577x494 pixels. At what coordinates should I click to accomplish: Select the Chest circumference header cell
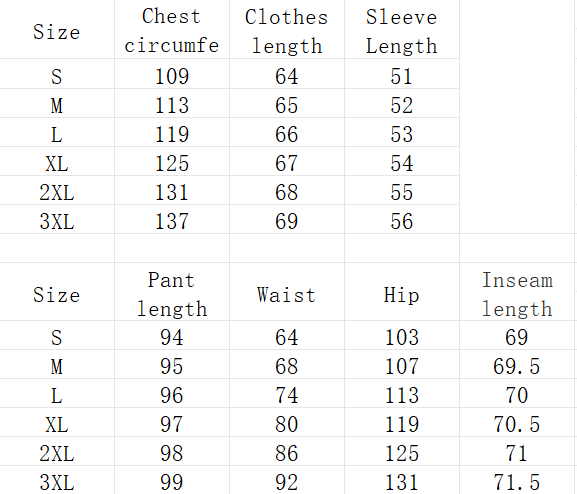tap(172, 29)
